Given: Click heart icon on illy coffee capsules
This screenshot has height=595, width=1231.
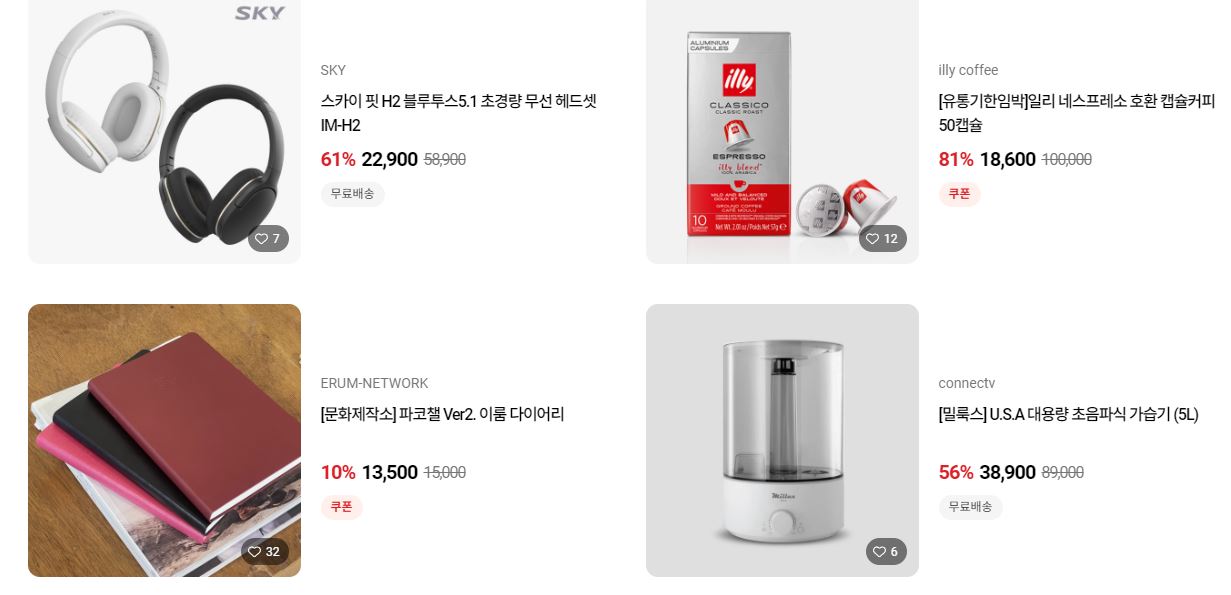Looking at the screenshot, I should [x=872, y=239].
